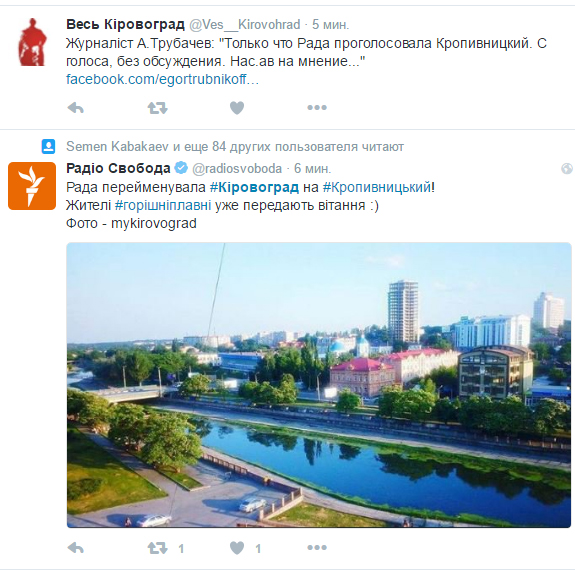Viewport: 575px width, 572px height.
Task: Like the Радіо Свобода tweet
Action: (x=237, y=548)
